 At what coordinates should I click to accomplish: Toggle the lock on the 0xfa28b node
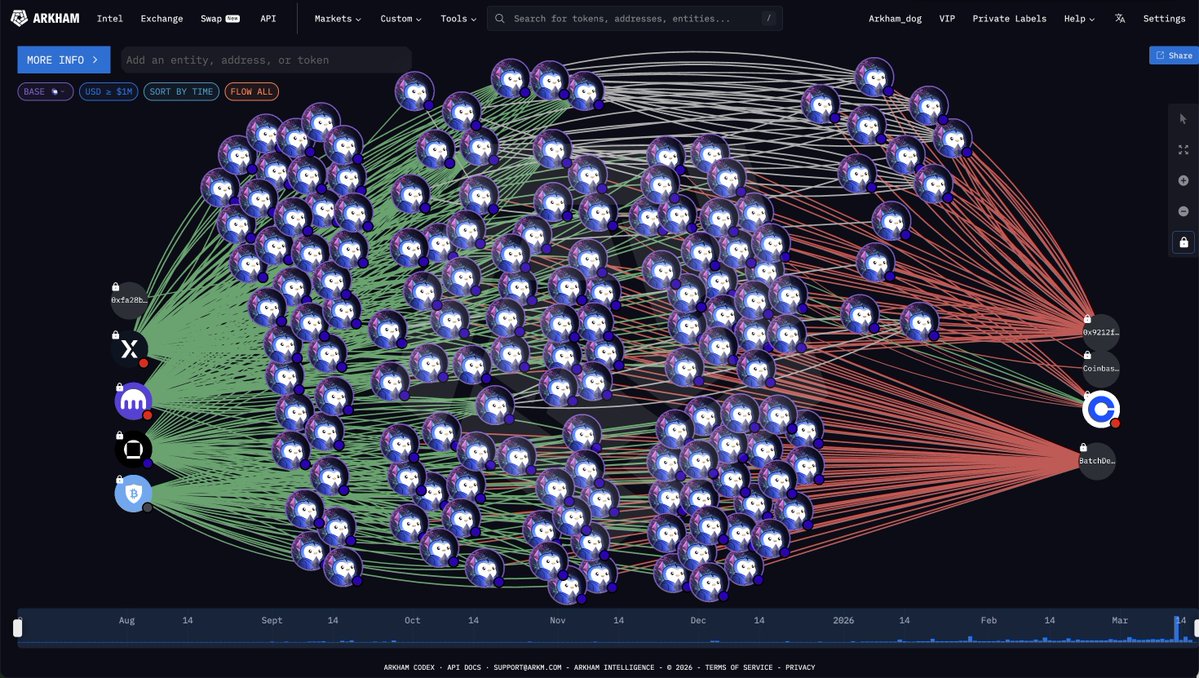pyautogui.click(x=115, y=287)
